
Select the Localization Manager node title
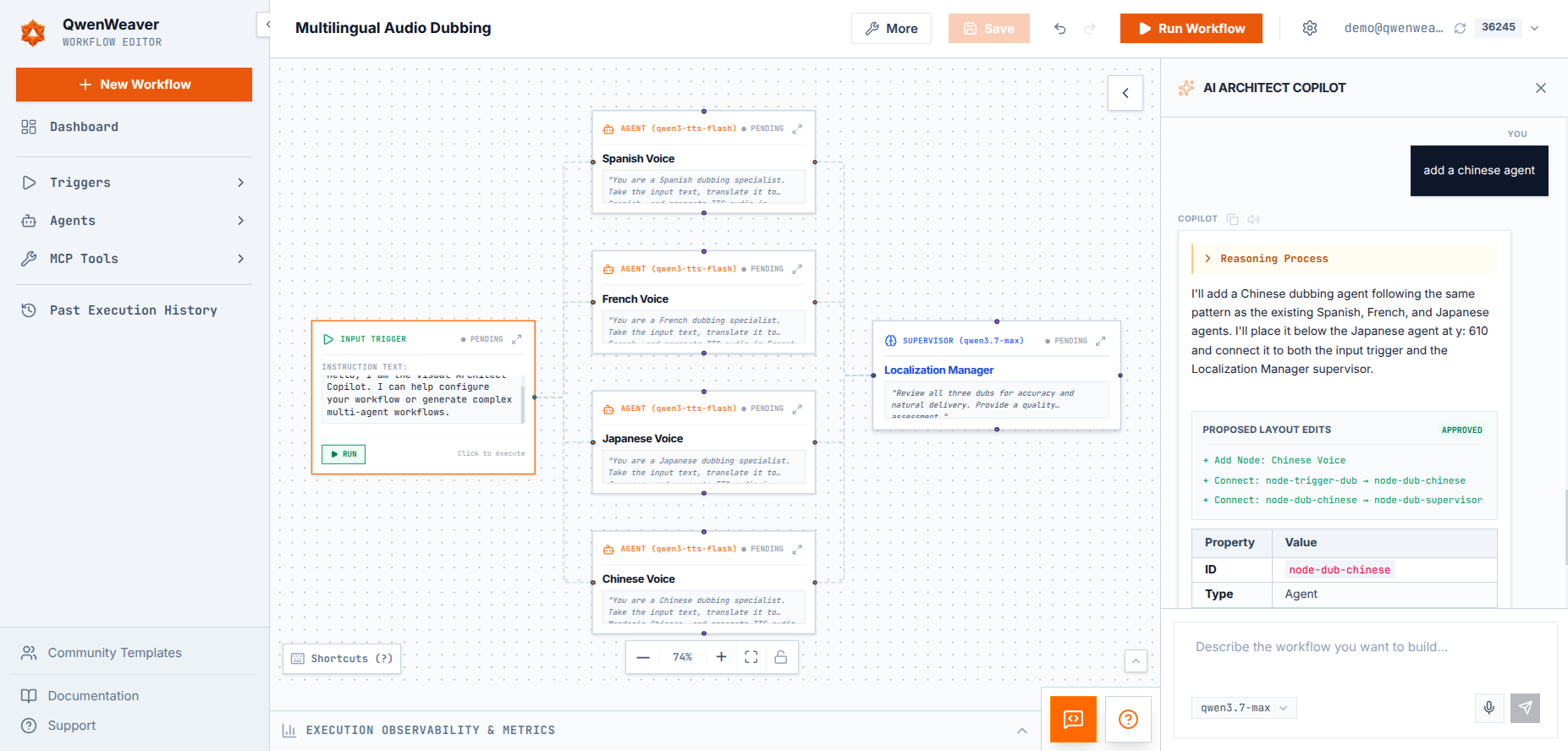point(938,370)
